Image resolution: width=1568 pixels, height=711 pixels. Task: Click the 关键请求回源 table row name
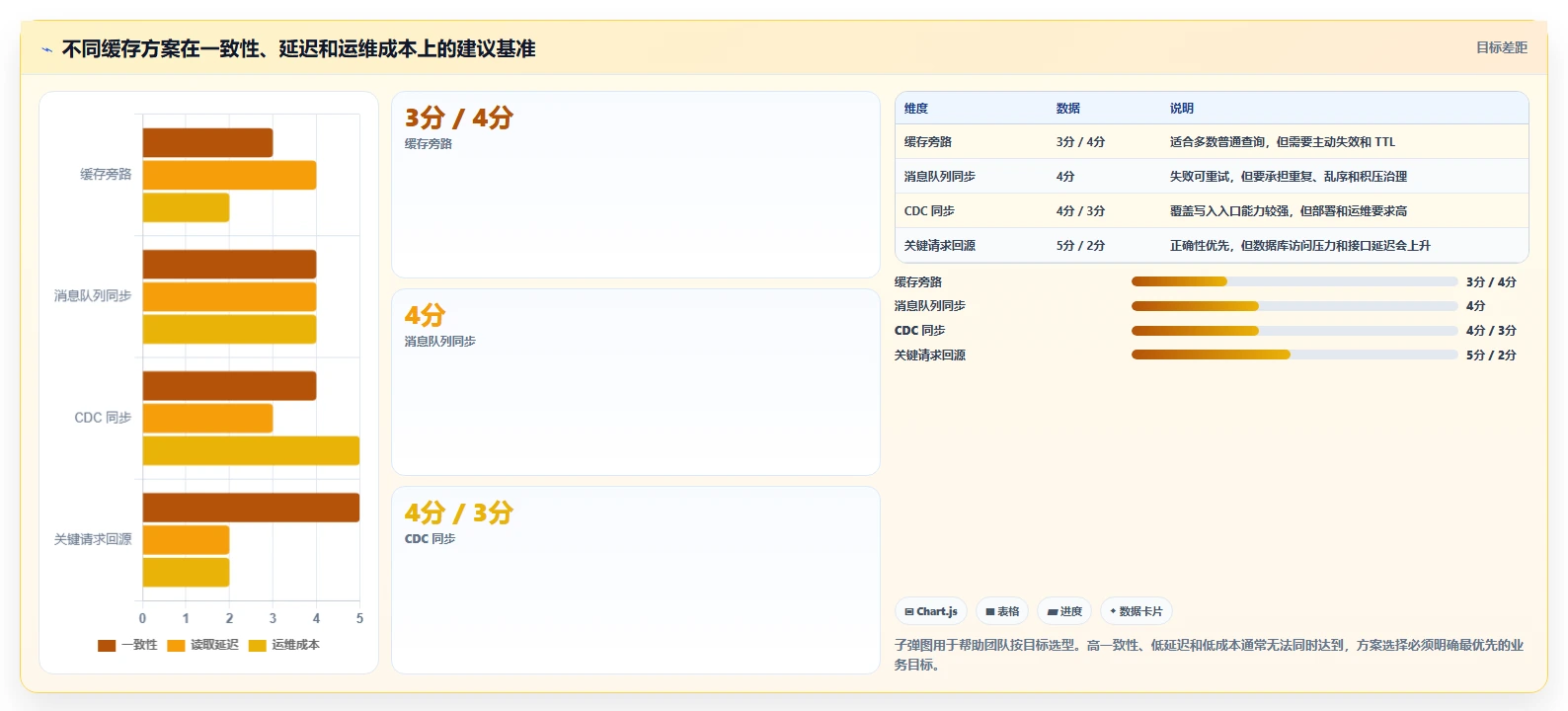(x=940, y=246)
